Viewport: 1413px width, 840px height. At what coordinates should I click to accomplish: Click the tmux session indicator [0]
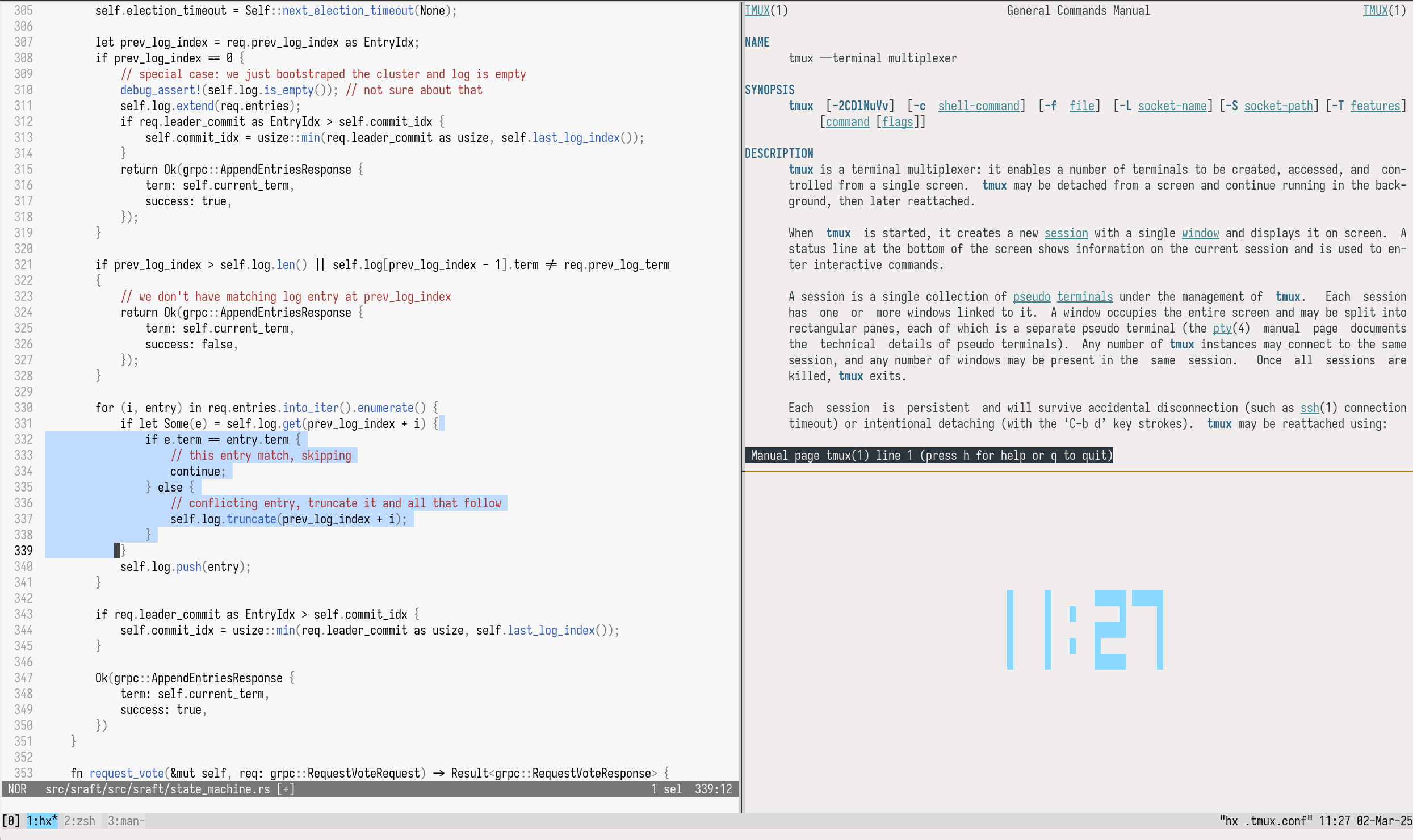coord(11,821)
